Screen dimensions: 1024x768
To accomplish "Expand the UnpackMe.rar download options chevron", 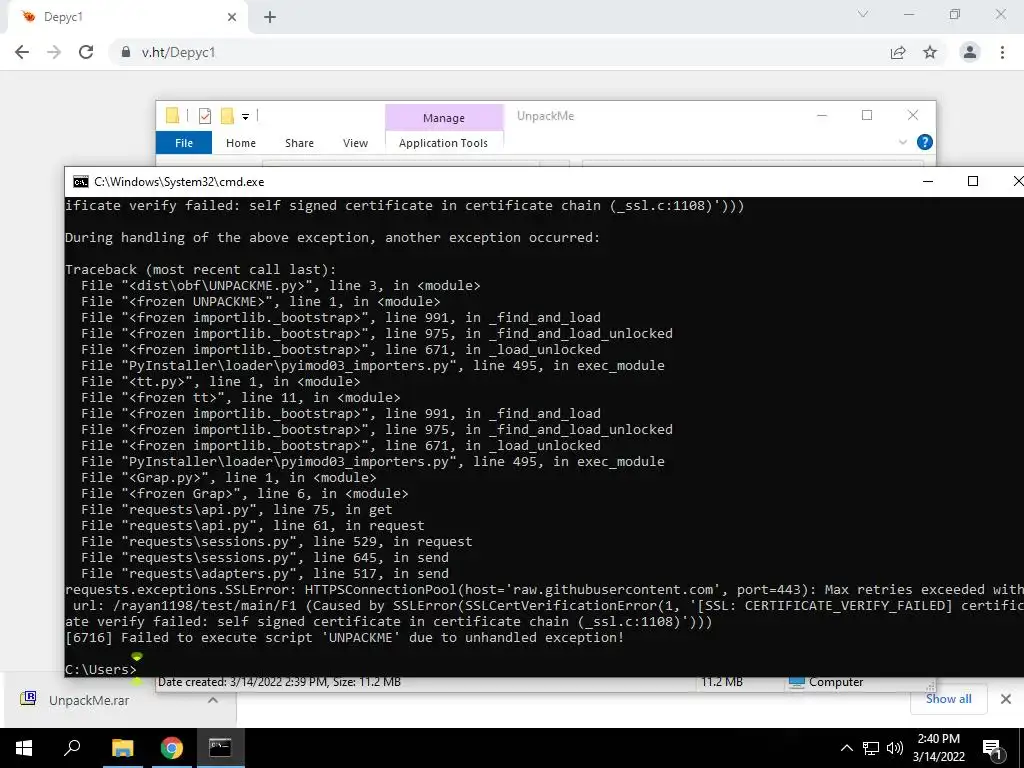I will [212, 700].
